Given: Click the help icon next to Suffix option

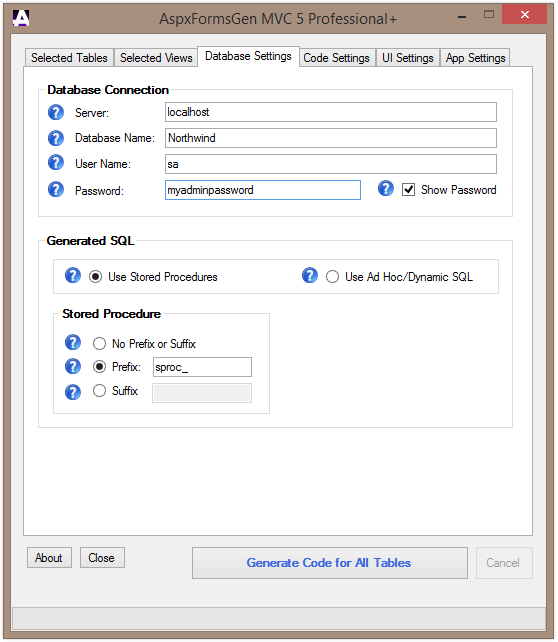Looking at the screenshot, I should pos(73,392).
